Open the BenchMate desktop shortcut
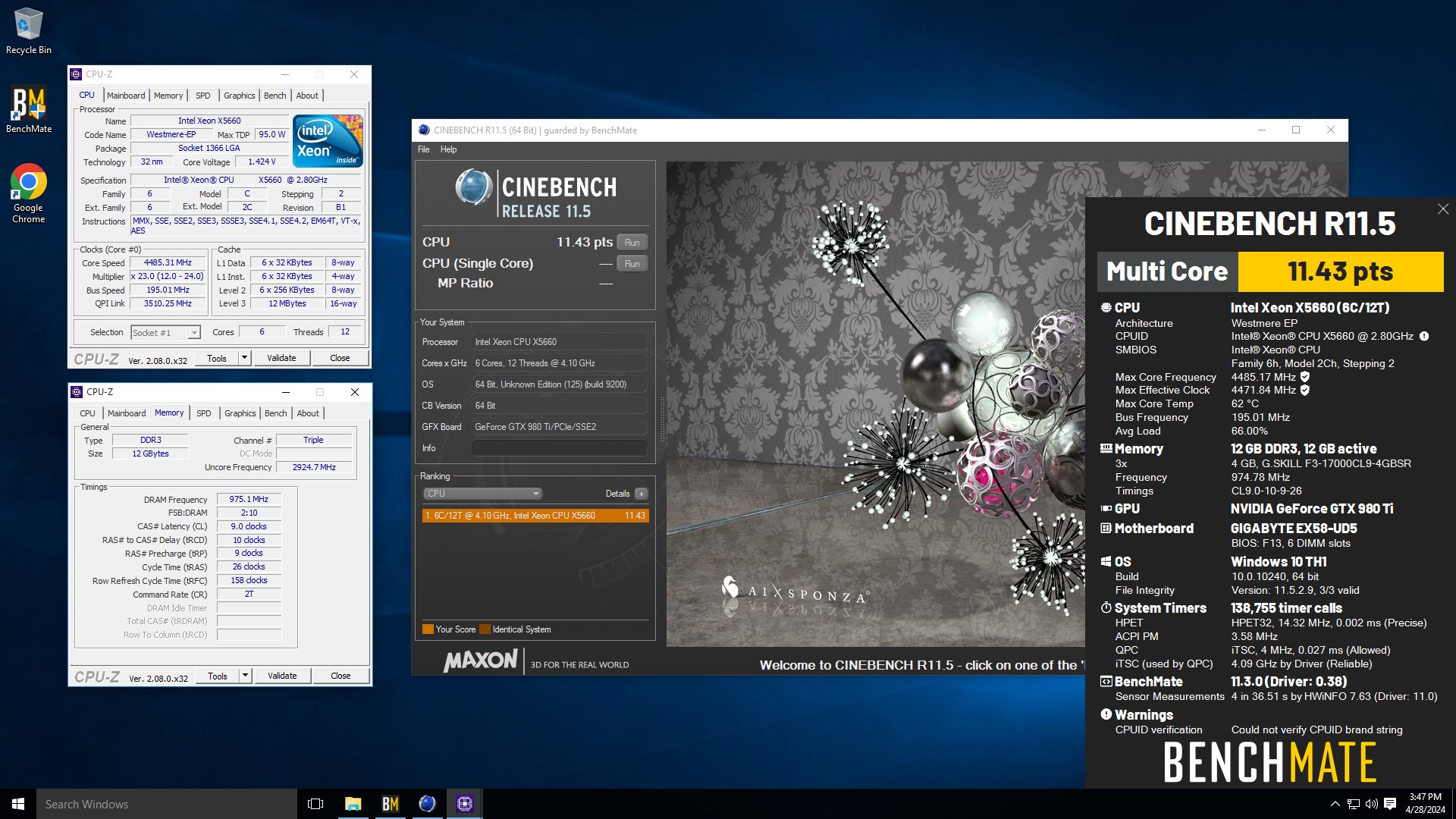1456x819 pixels. click(x=29, y=110)
